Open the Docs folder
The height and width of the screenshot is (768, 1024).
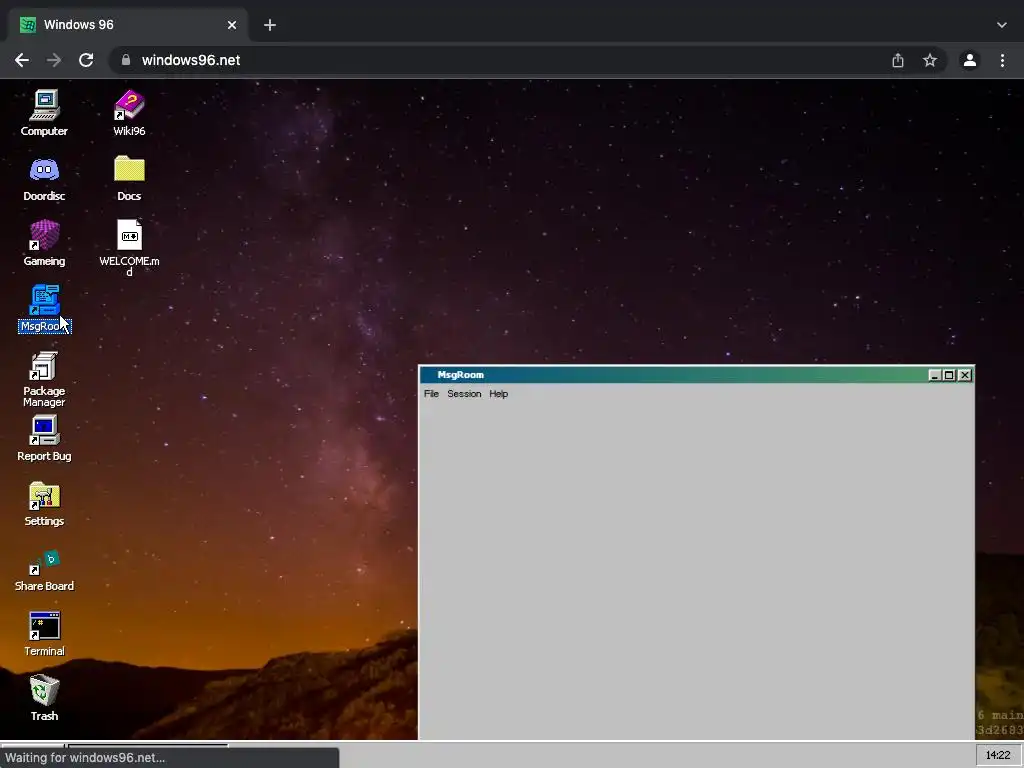pyautogui.click(x=129, y=178)
